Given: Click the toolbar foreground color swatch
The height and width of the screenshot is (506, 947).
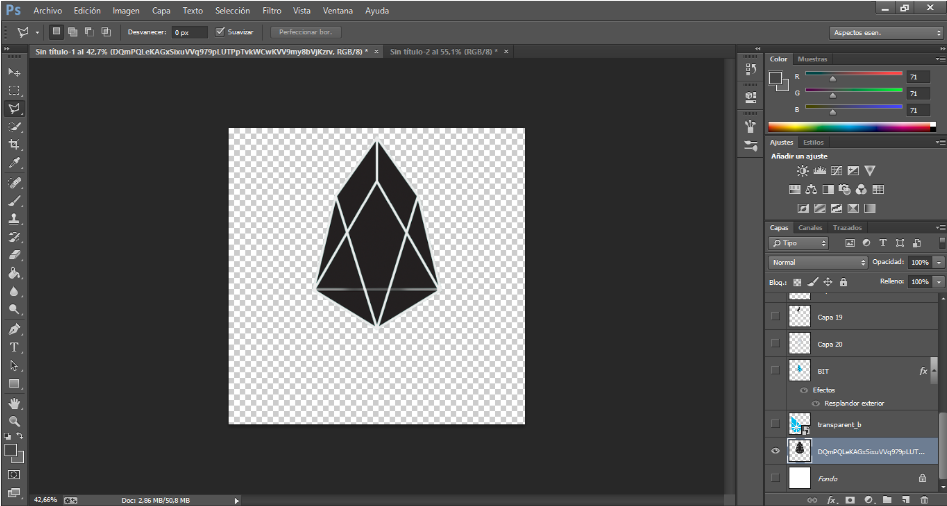Looking at the screenshot, I should click(10, 450).
